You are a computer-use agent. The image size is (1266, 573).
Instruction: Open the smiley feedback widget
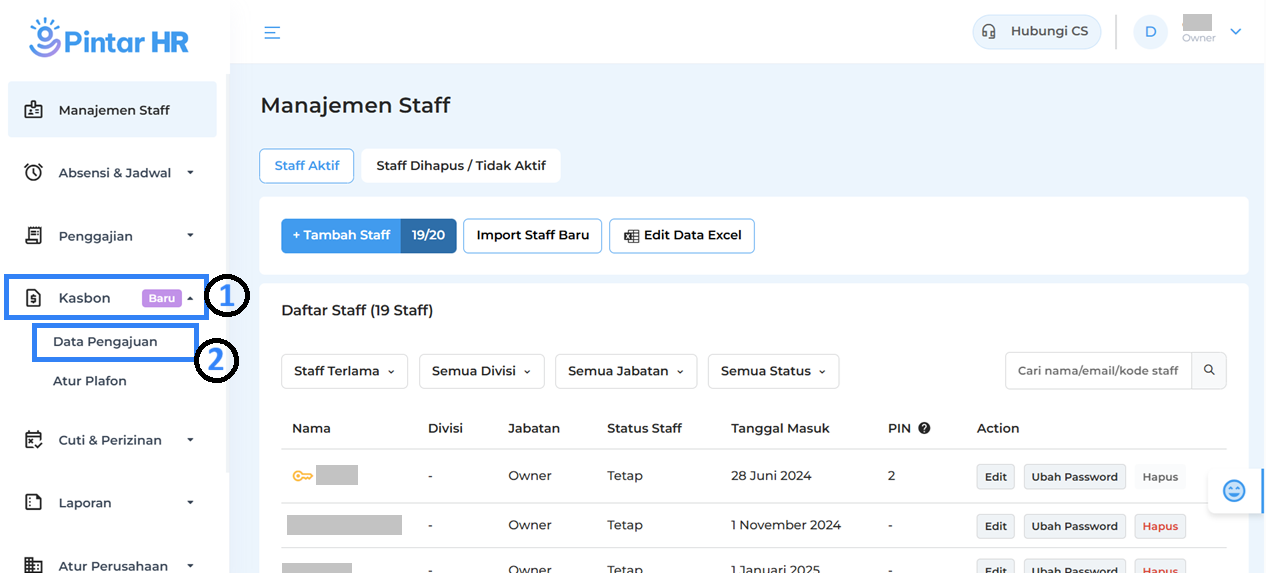pyautogui.click(x=1234, y=491)
